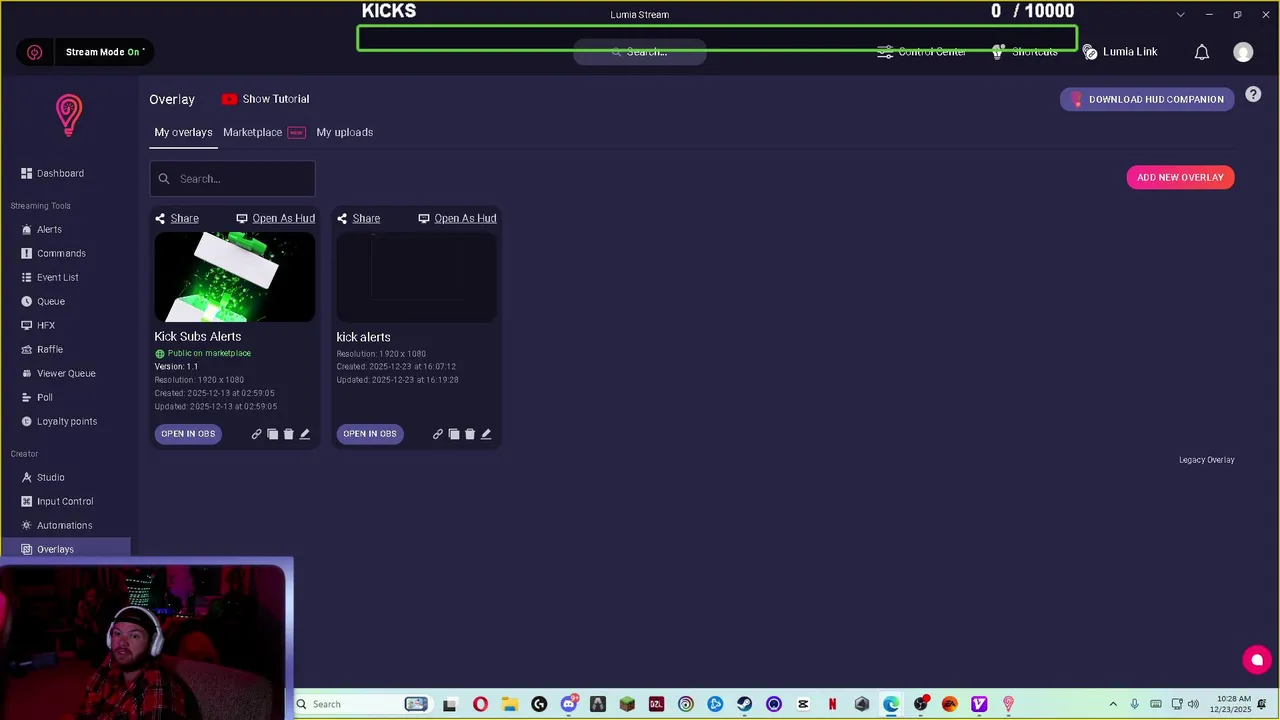Toggle Stream Mode On

click(x=105, y=52)
